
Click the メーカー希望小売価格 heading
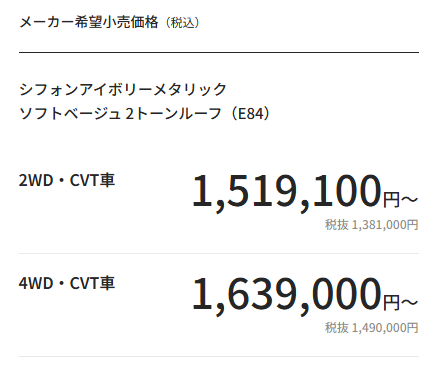point(89,22)
